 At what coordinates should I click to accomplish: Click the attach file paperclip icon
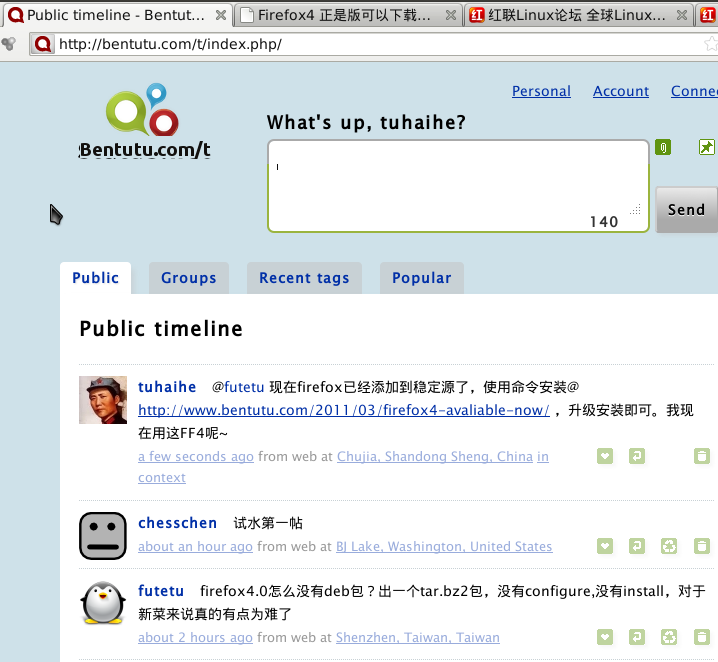663,147
